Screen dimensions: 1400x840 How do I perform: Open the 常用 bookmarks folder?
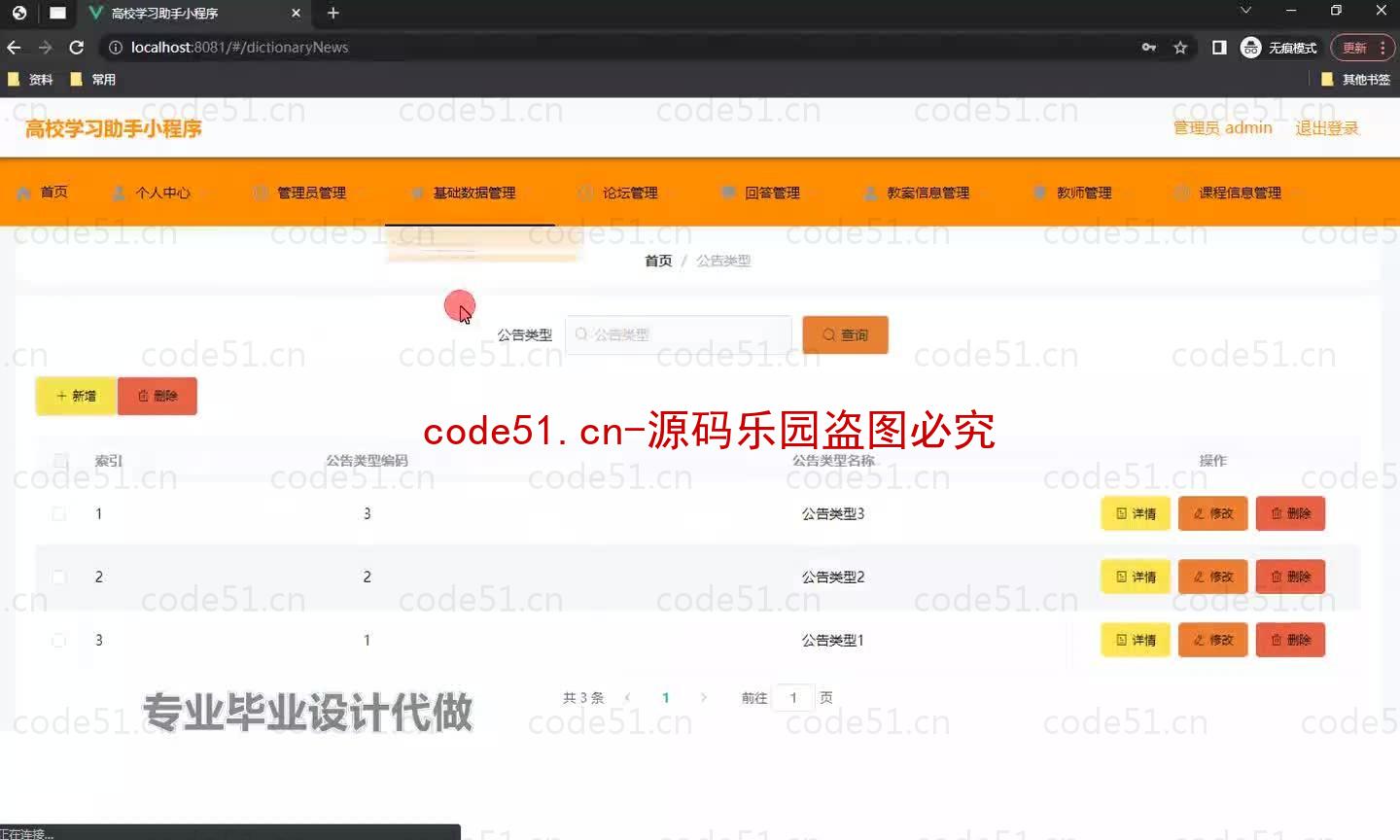(93, 80)
